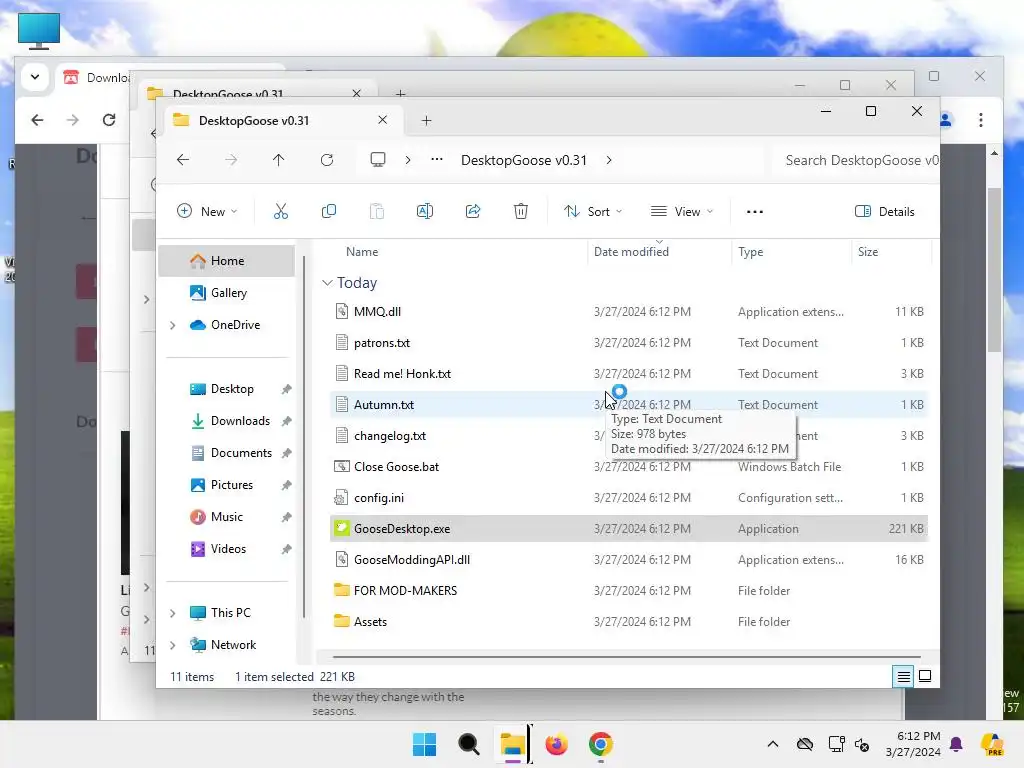Select the config.ini file
1024x768 pixels.
point(628,498)
